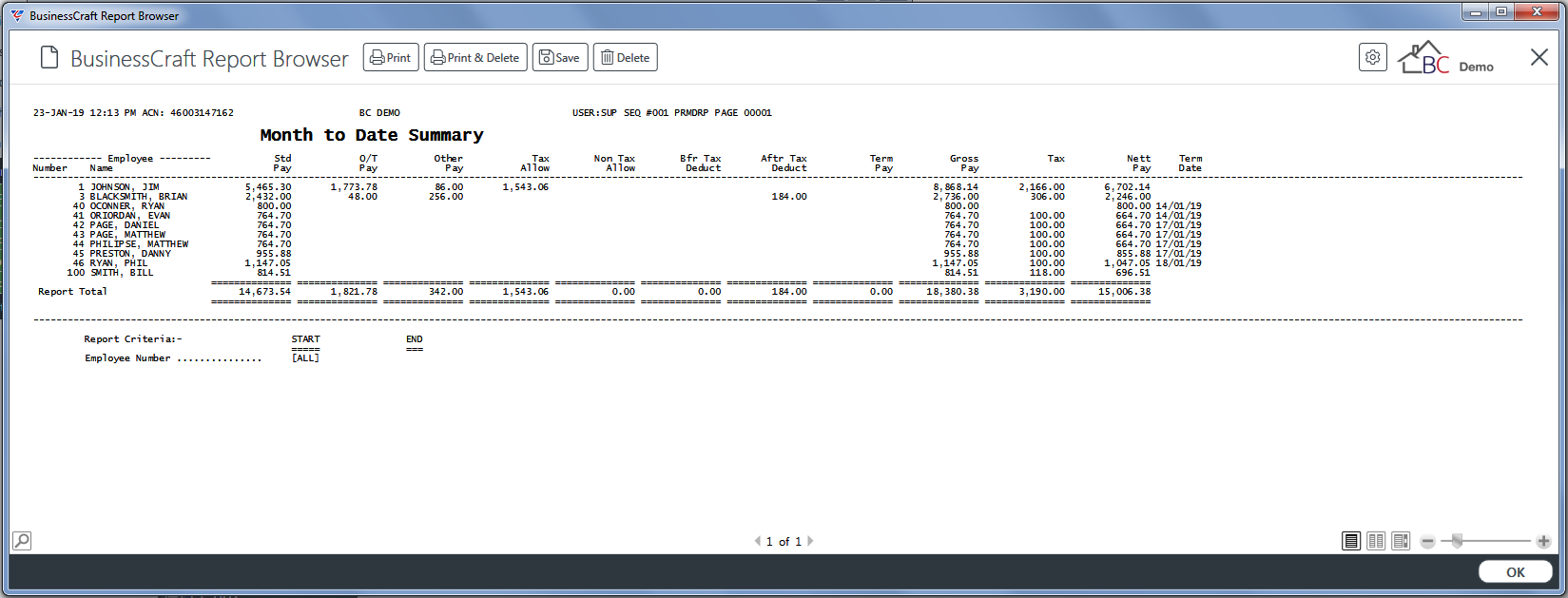Click the '23-JAN-19 12:13 PM' timestamp
1568x598 pixels.
(x=85, y=113)
